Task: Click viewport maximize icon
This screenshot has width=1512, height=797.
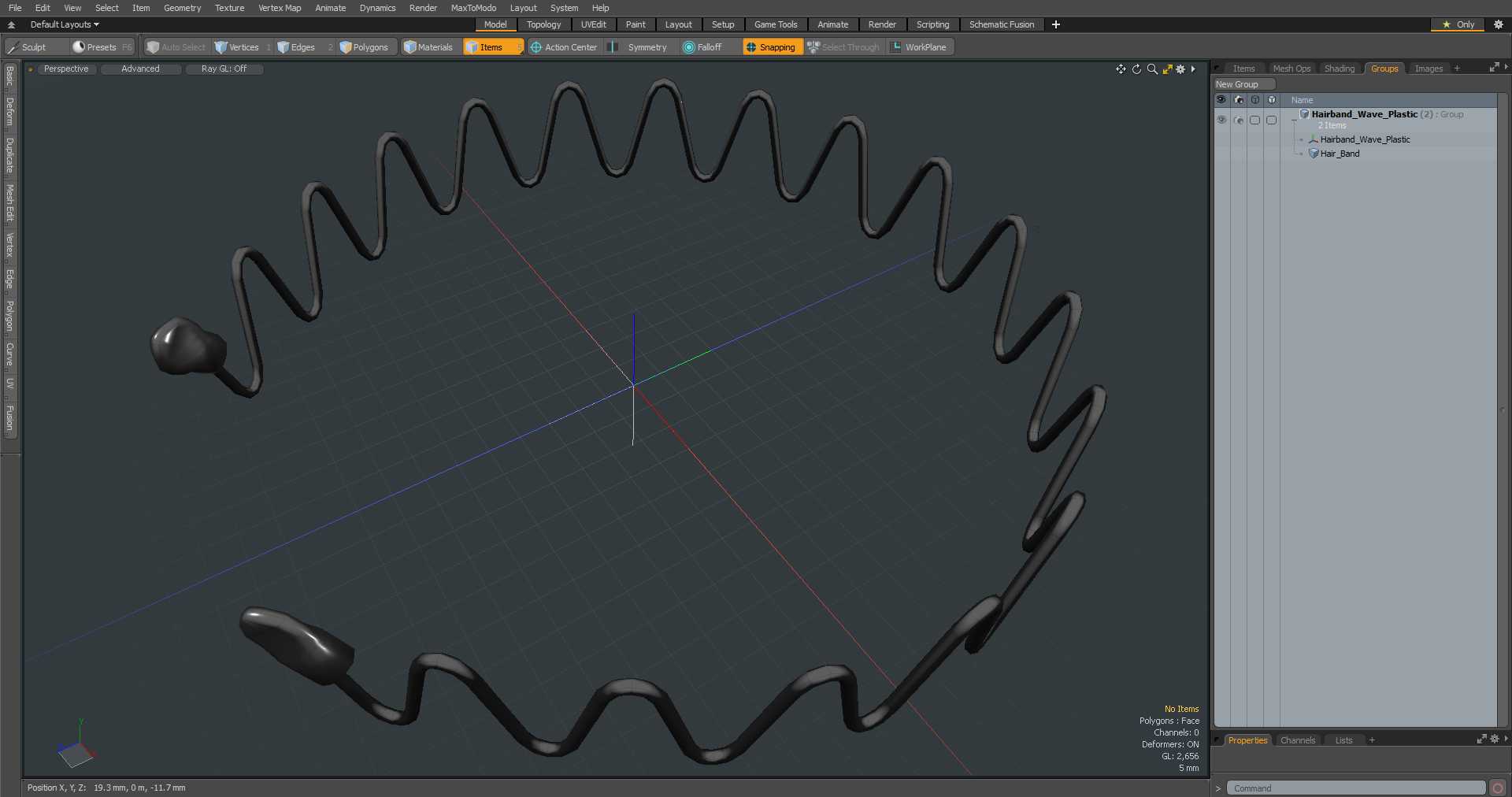Action: [x=1167, y=69]
